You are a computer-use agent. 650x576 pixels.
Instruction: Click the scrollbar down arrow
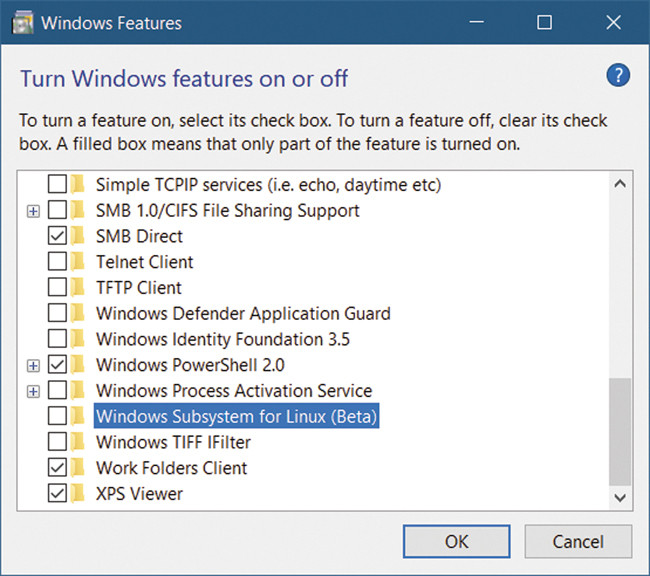tap(620, 496)
